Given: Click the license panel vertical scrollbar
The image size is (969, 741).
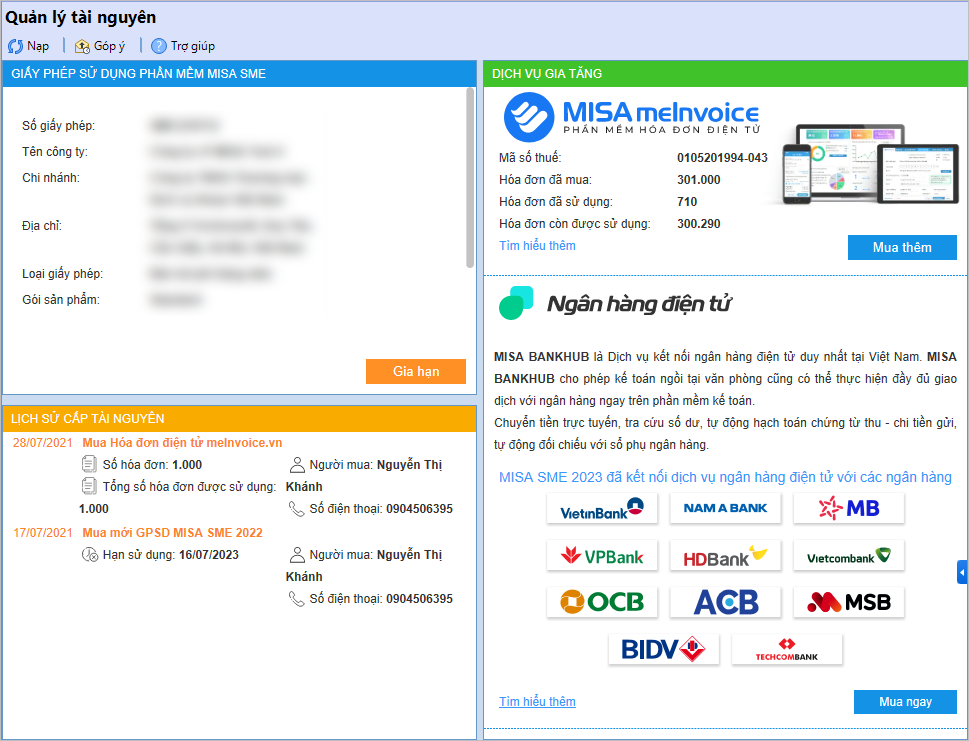Looking at the screenshot, I should [470, 178].
